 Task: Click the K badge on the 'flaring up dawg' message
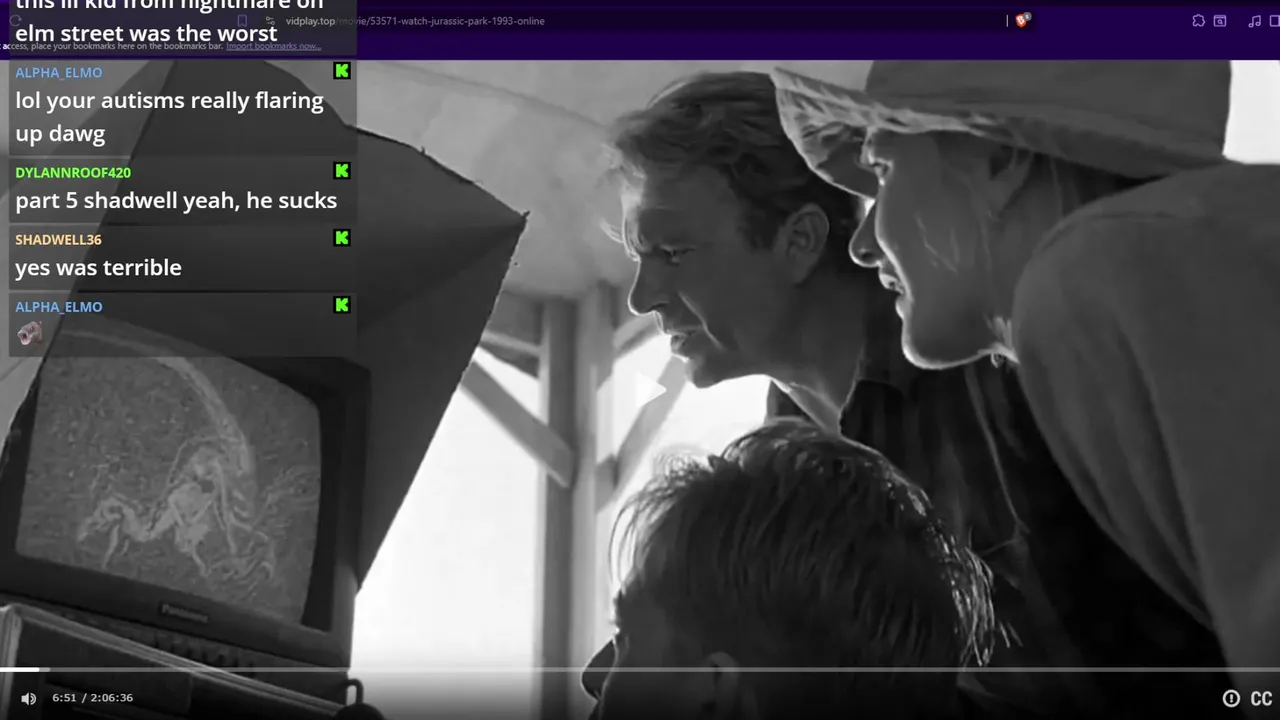(342, 71)
